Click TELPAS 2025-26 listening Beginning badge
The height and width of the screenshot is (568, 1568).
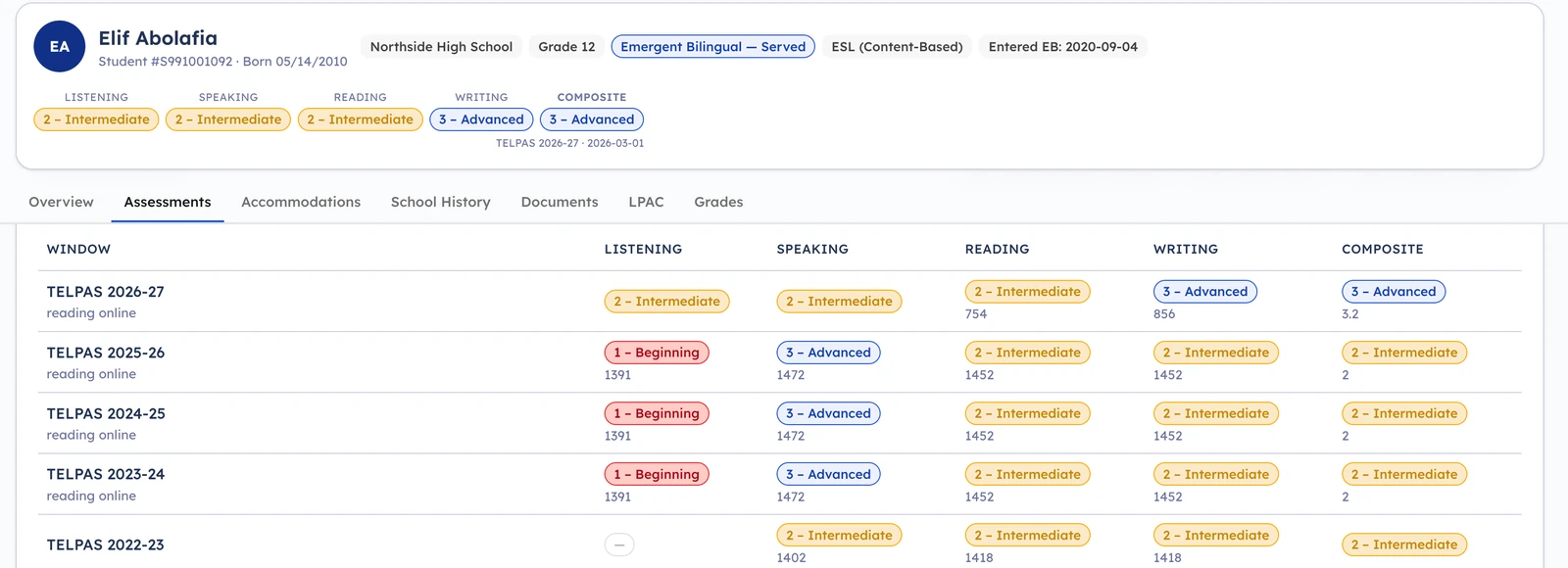click(656, 353)
